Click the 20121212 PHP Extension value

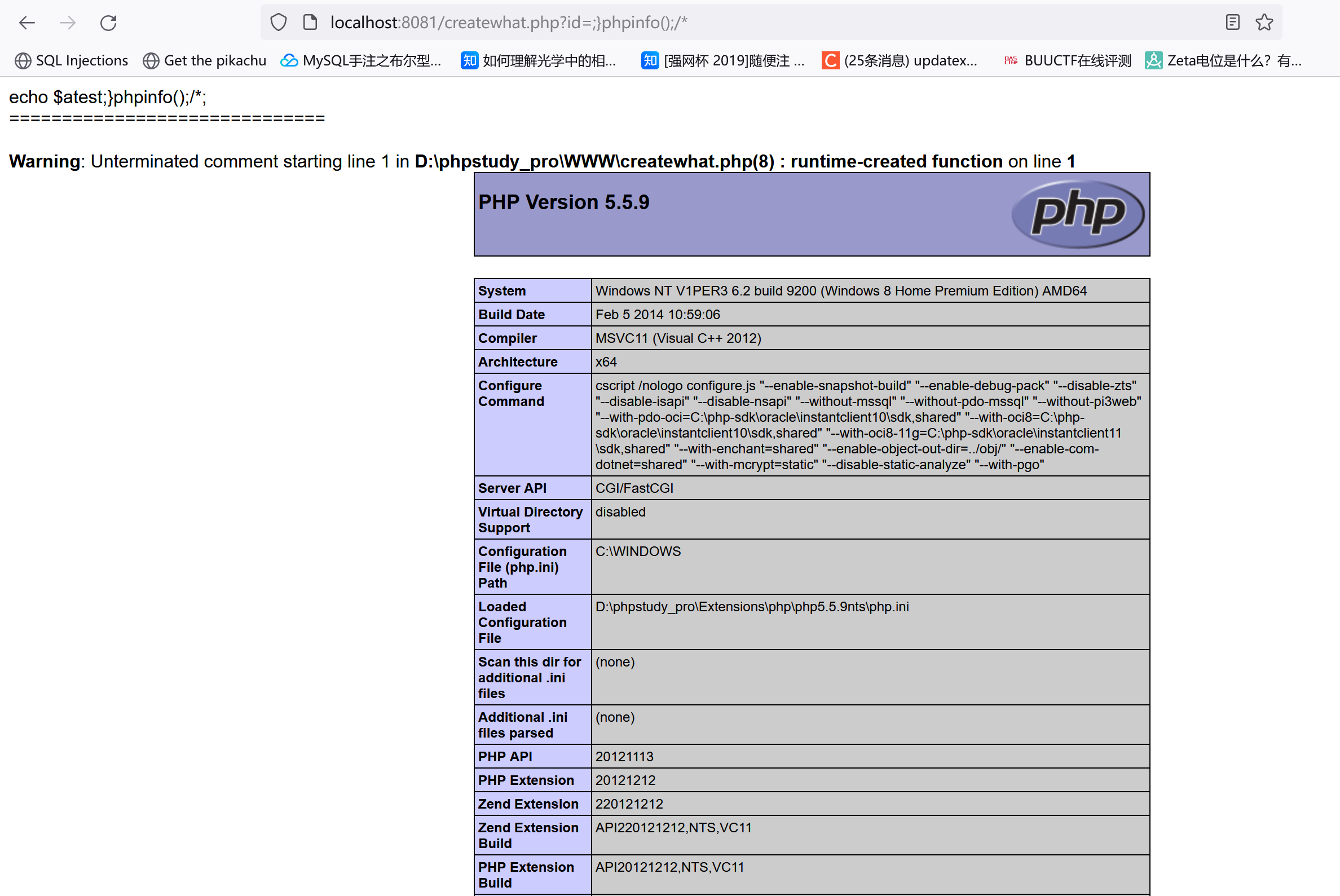625,780
